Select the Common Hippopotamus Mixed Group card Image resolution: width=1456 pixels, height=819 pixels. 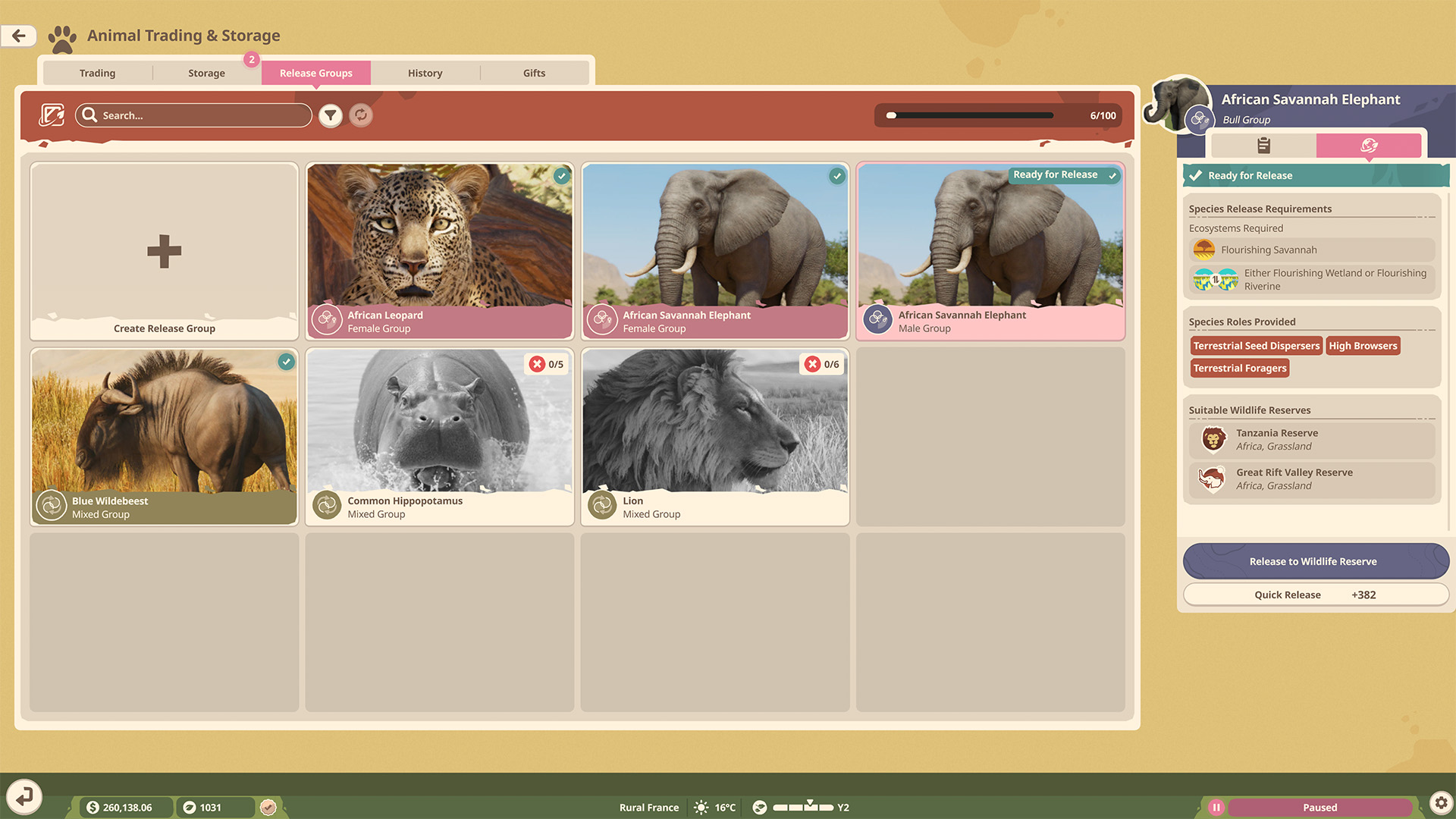pyautogui.click(x=440, y=437)
